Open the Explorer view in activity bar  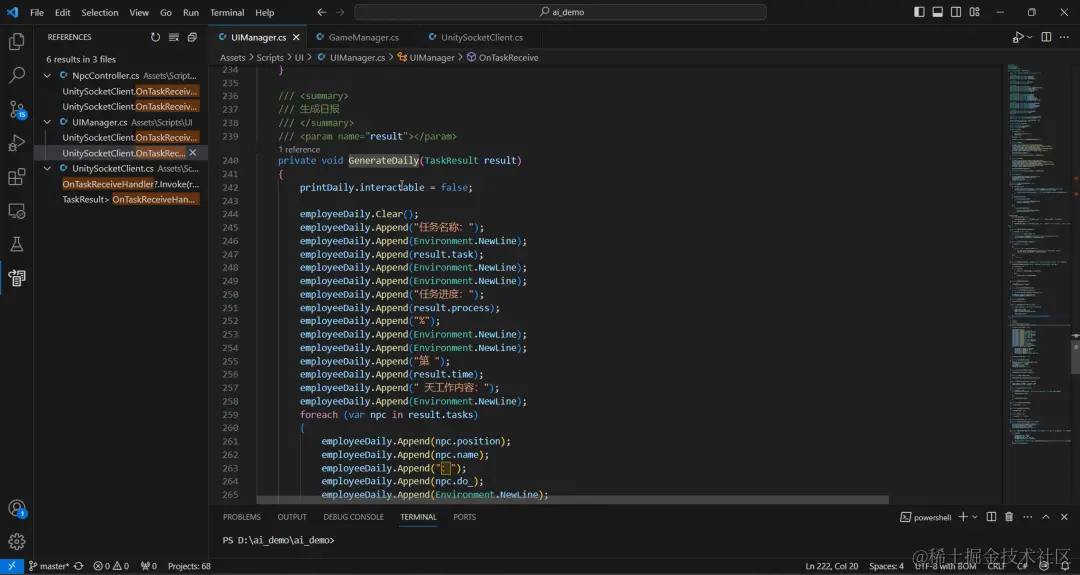click(x=17, y=41)
